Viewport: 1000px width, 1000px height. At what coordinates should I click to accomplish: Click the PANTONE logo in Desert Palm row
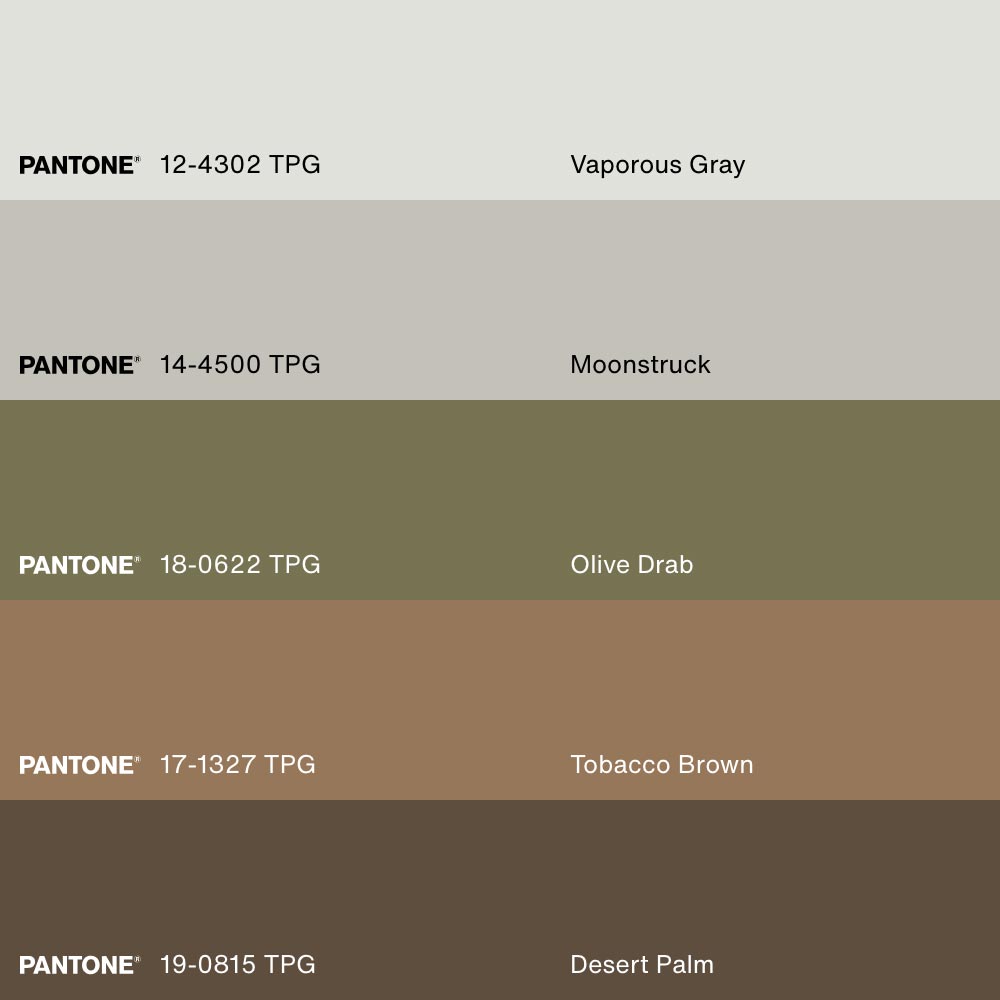(79, 965)
